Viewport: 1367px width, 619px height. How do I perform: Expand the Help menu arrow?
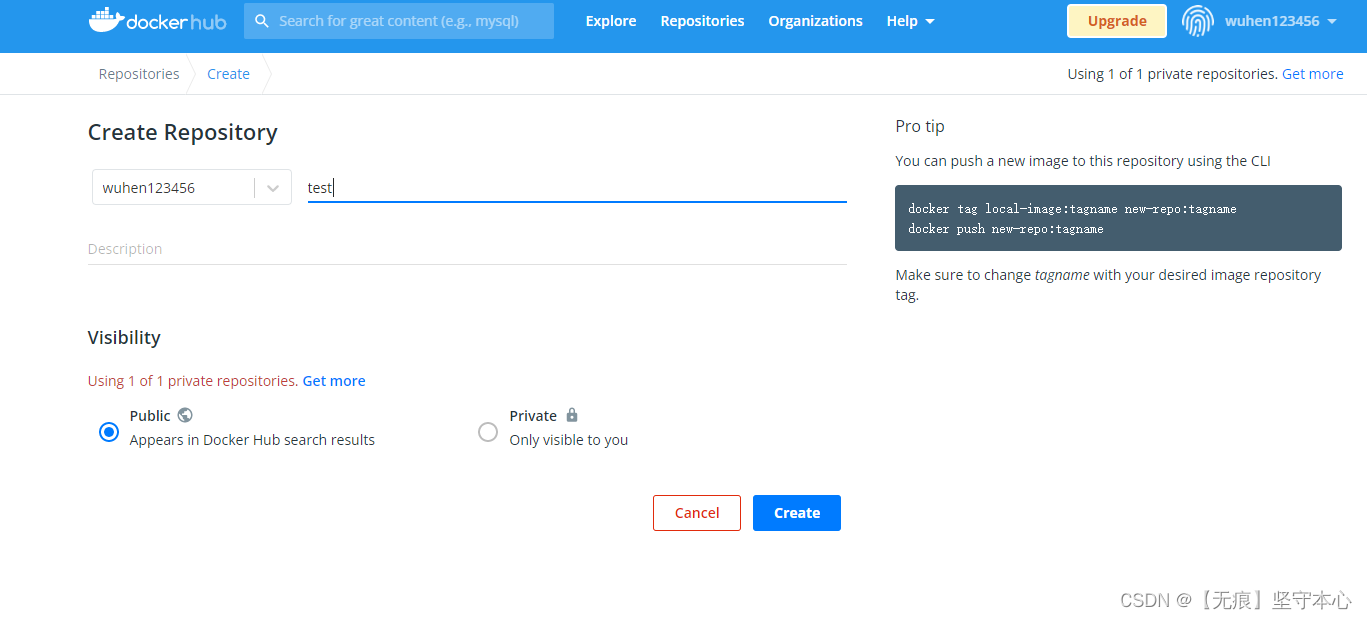pyautogui.click(x=930, y=21)
